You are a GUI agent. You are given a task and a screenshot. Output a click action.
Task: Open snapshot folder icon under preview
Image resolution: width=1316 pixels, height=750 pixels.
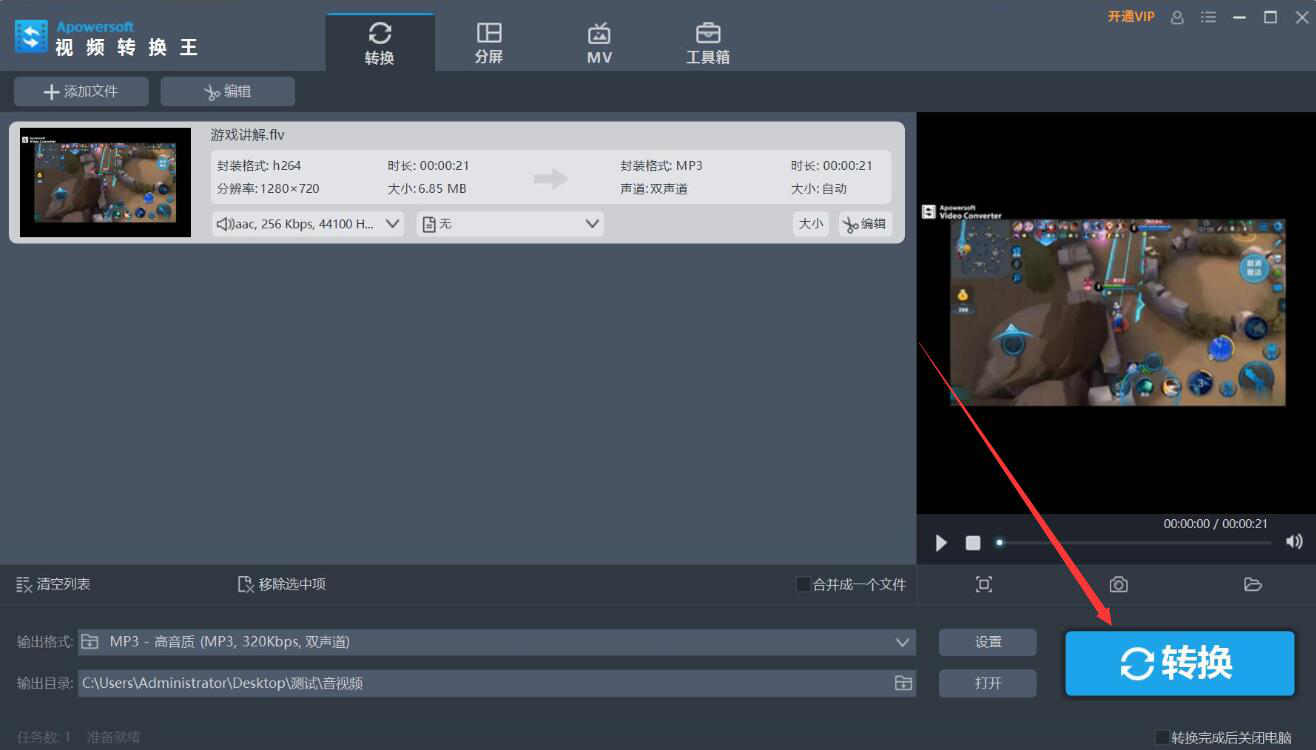coord(1252,585)
